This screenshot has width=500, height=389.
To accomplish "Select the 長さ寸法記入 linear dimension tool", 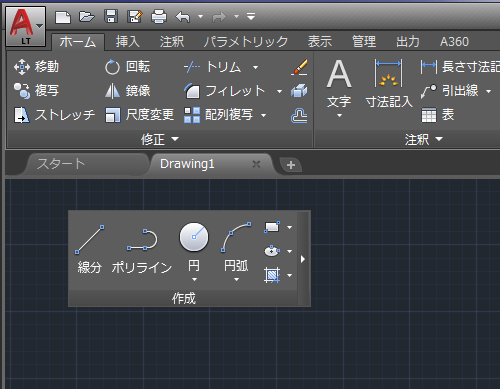I will (460, 67).
